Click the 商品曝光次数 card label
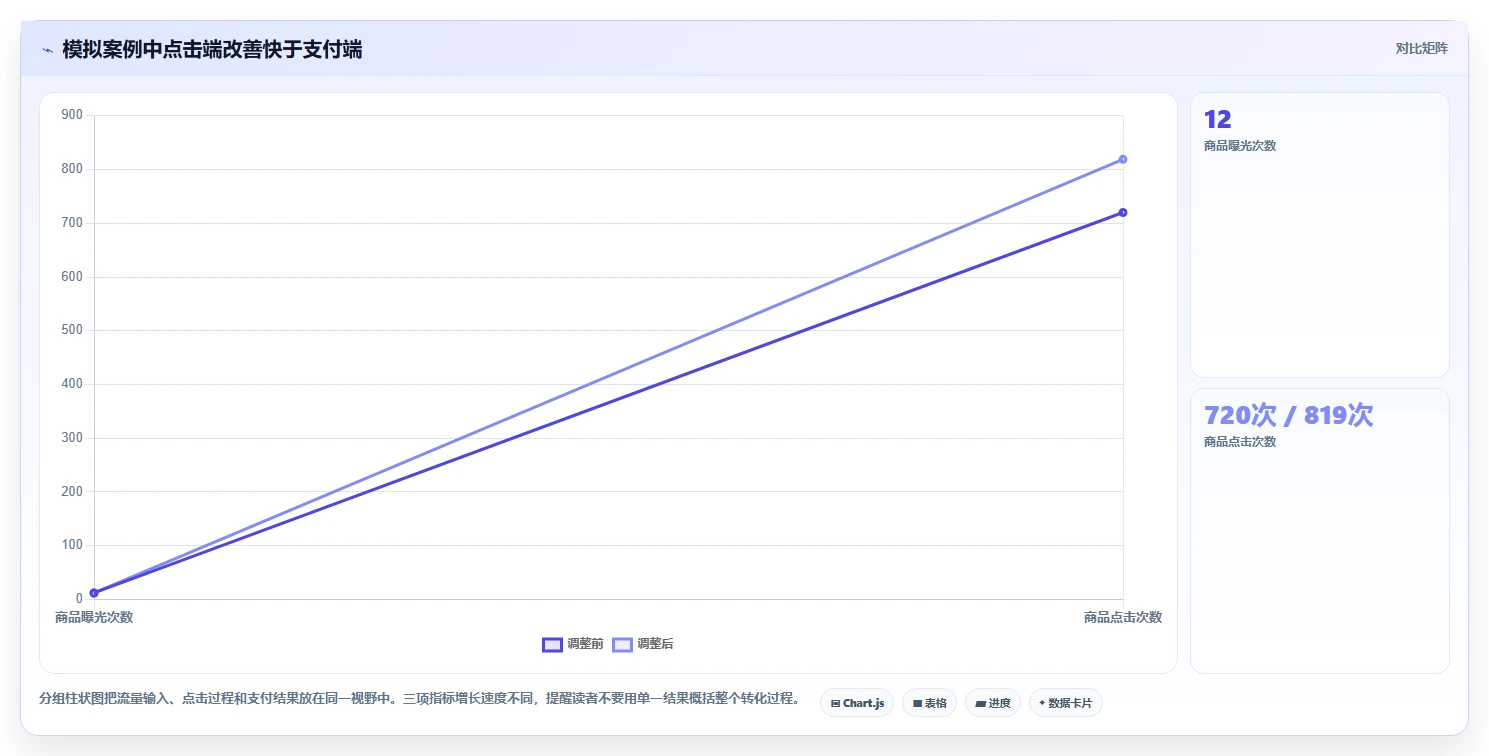Screen dimensions: 1489x756 [1240, 146]
